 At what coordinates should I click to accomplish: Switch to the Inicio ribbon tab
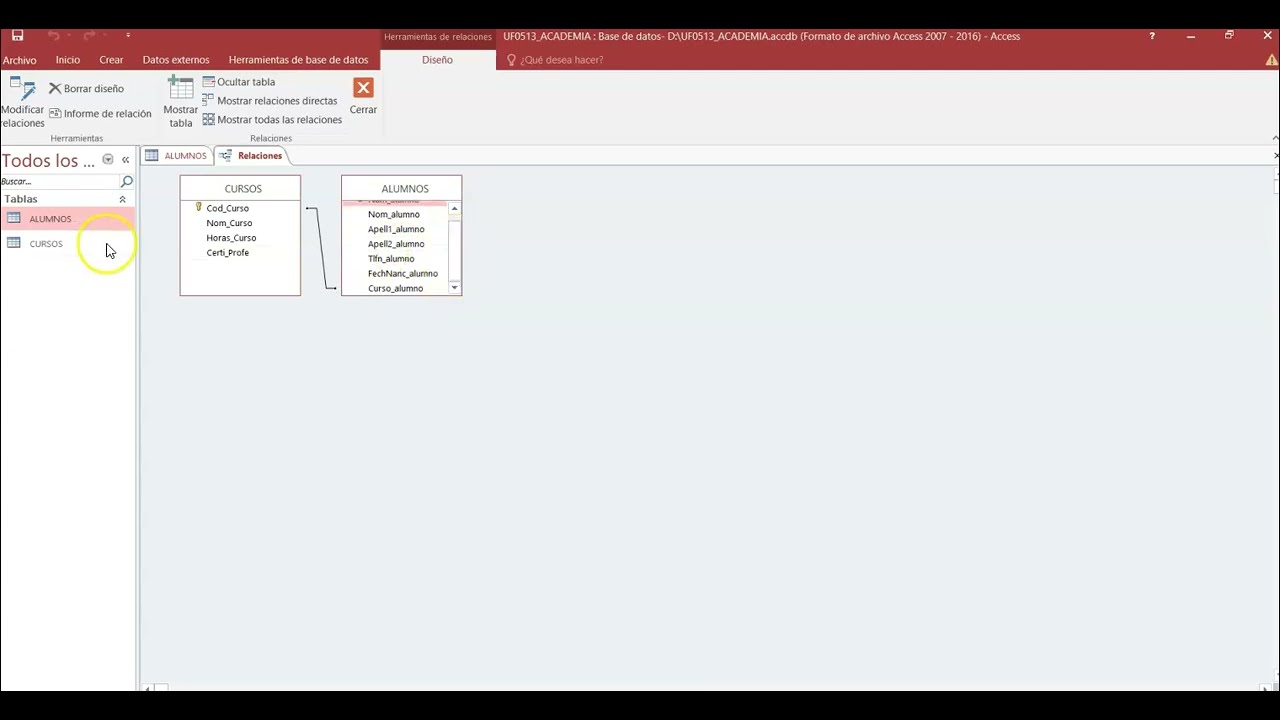pos(68,60)
